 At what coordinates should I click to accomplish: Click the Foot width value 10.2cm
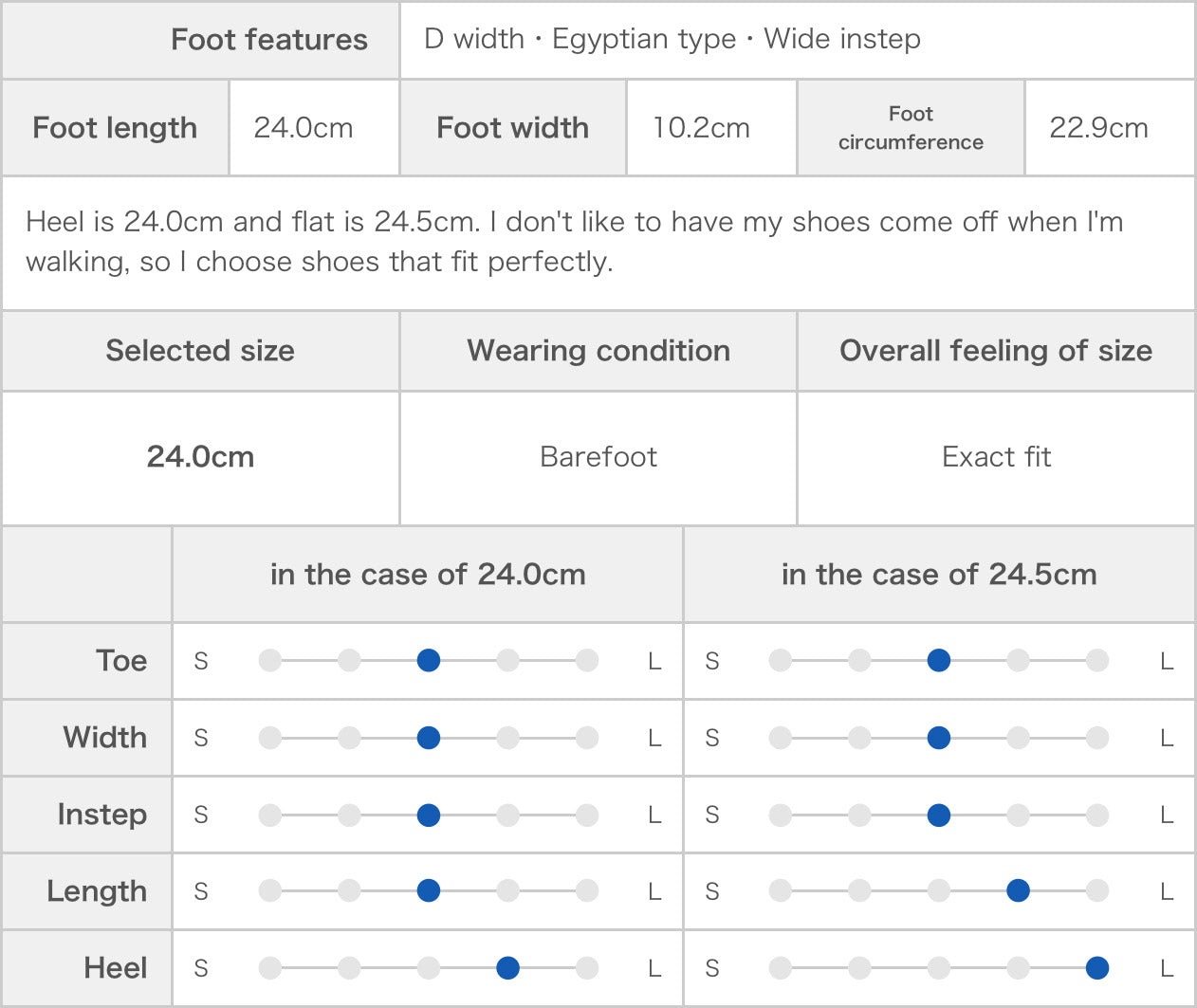click(x=701, y=128)
